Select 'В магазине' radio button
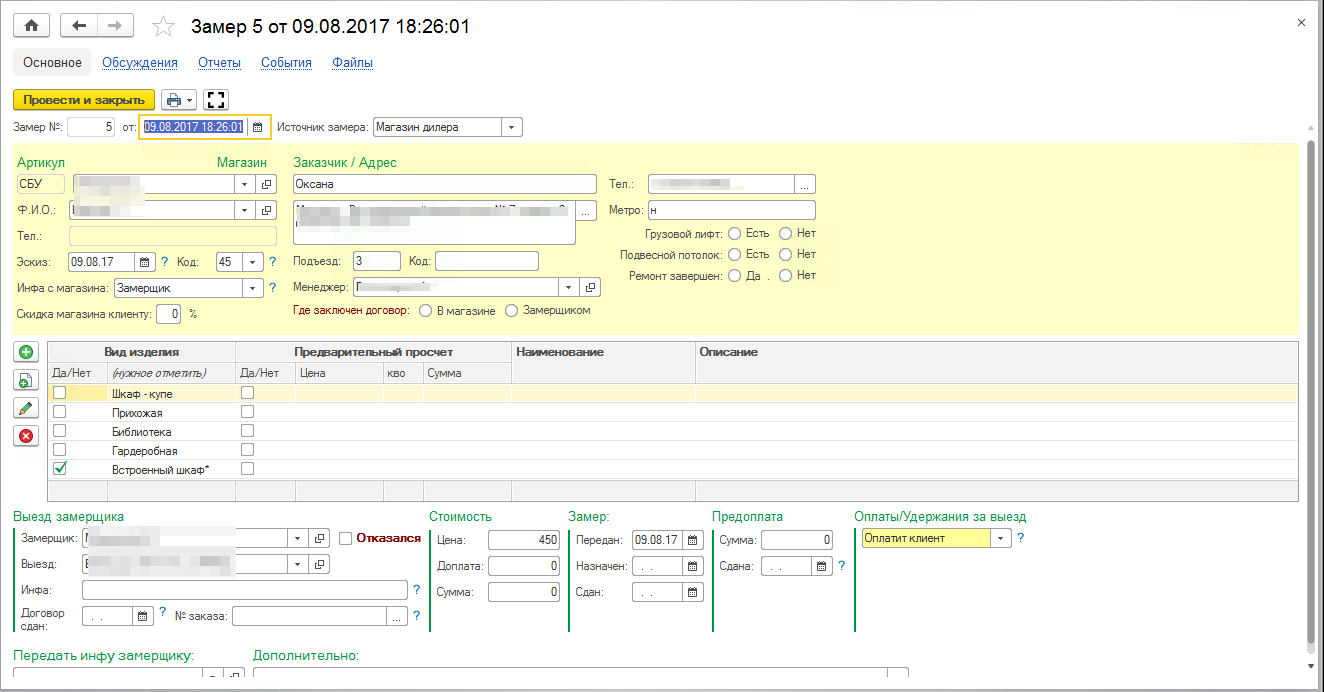This screenshot has height=692, width=1324. [x=427, y=311]
